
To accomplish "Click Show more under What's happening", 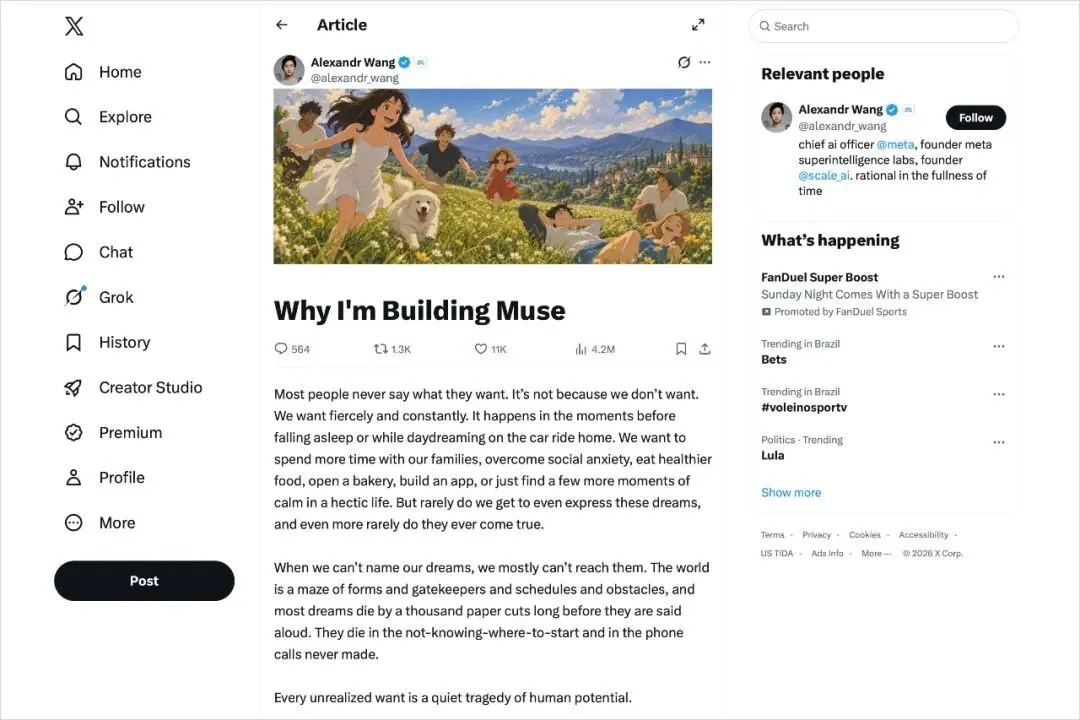I will (x=791, y=493).
